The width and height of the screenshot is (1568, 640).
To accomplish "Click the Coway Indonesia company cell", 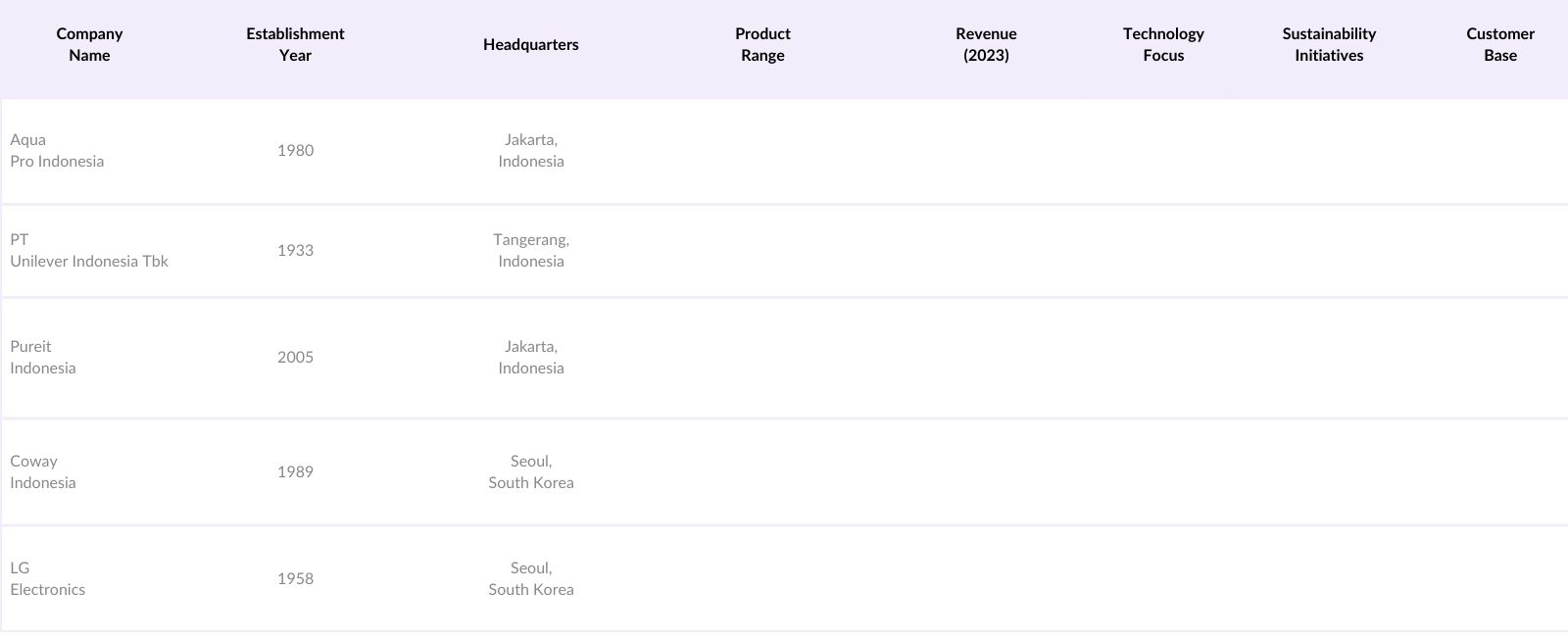I will [43, 472].
